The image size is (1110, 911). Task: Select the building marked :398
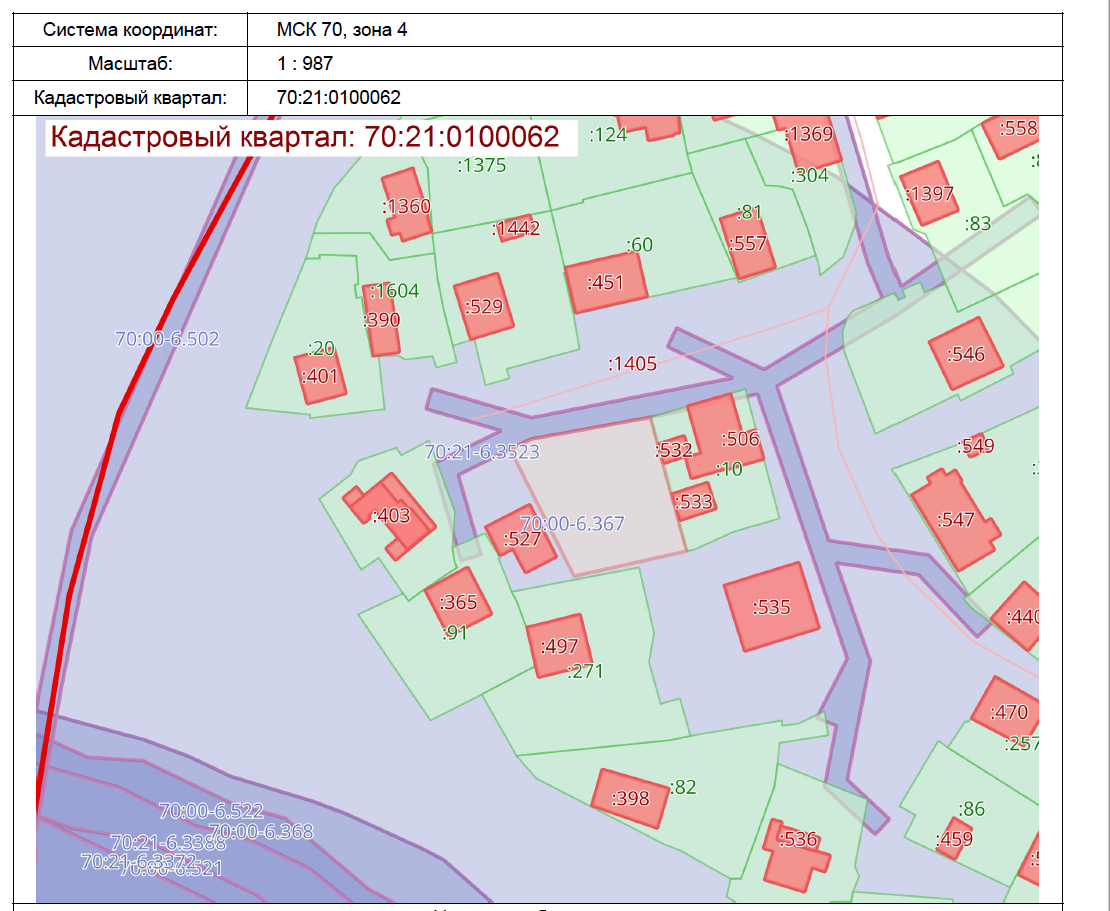click(630, 797)
